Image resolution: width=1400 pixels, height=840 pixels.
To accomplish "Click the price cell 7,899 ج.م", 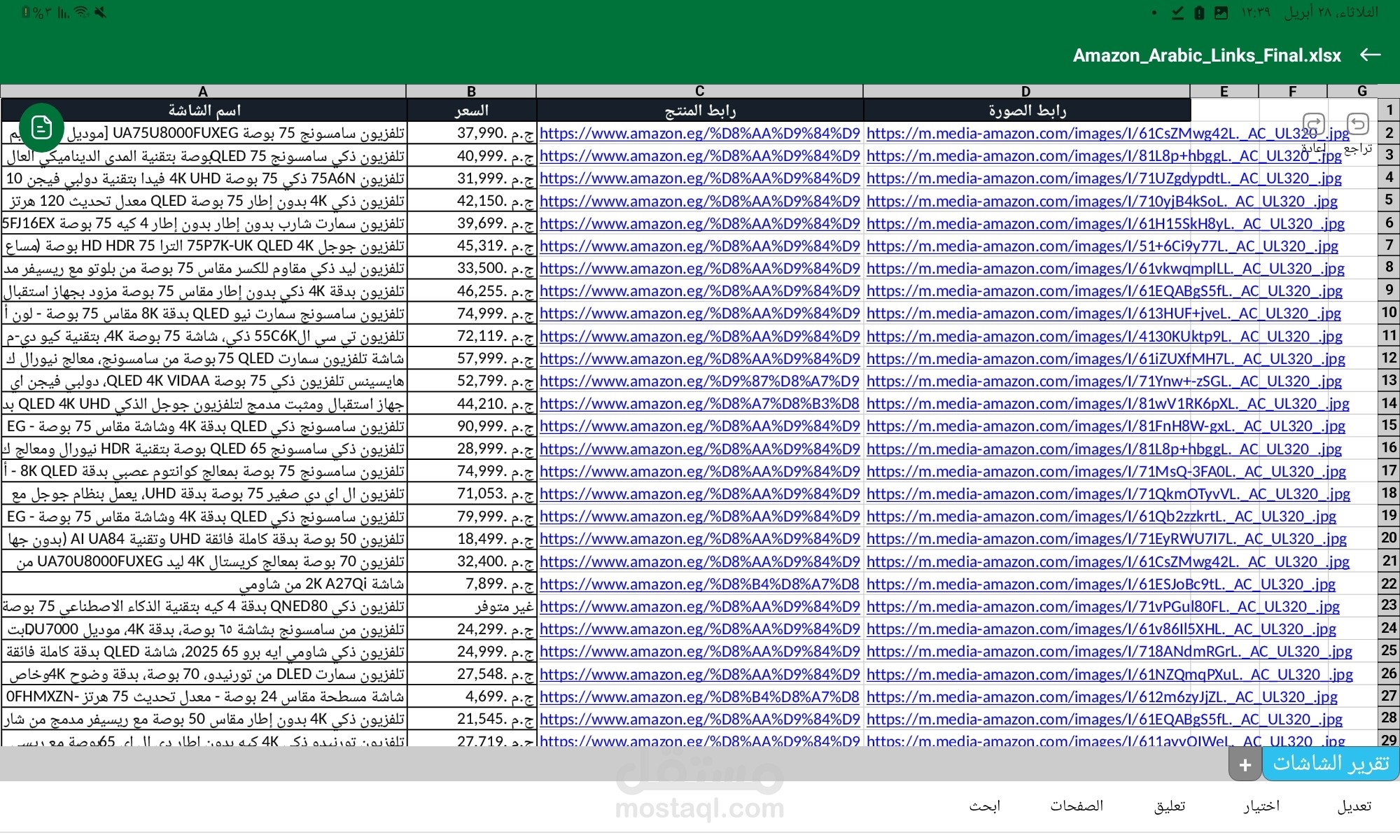I will click(x=472, y=584).
